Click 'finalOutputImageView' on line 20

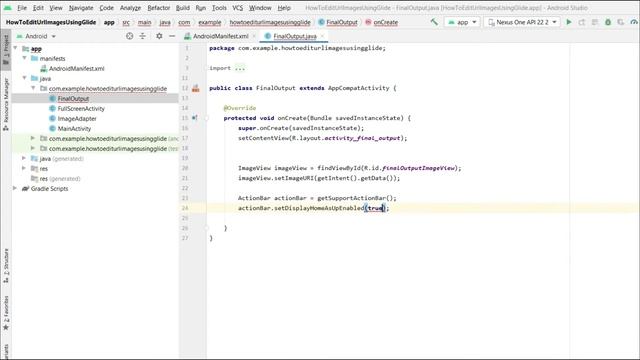tap(418, 168)
